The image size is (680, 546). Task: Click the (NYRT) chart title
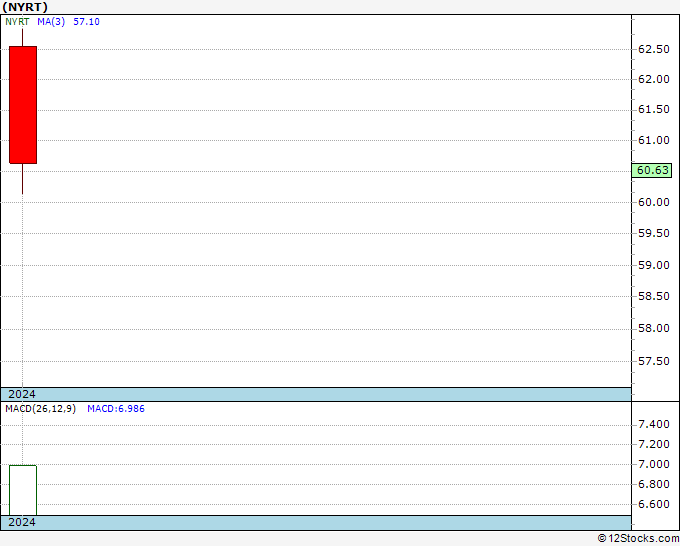(x=25, y=7)
